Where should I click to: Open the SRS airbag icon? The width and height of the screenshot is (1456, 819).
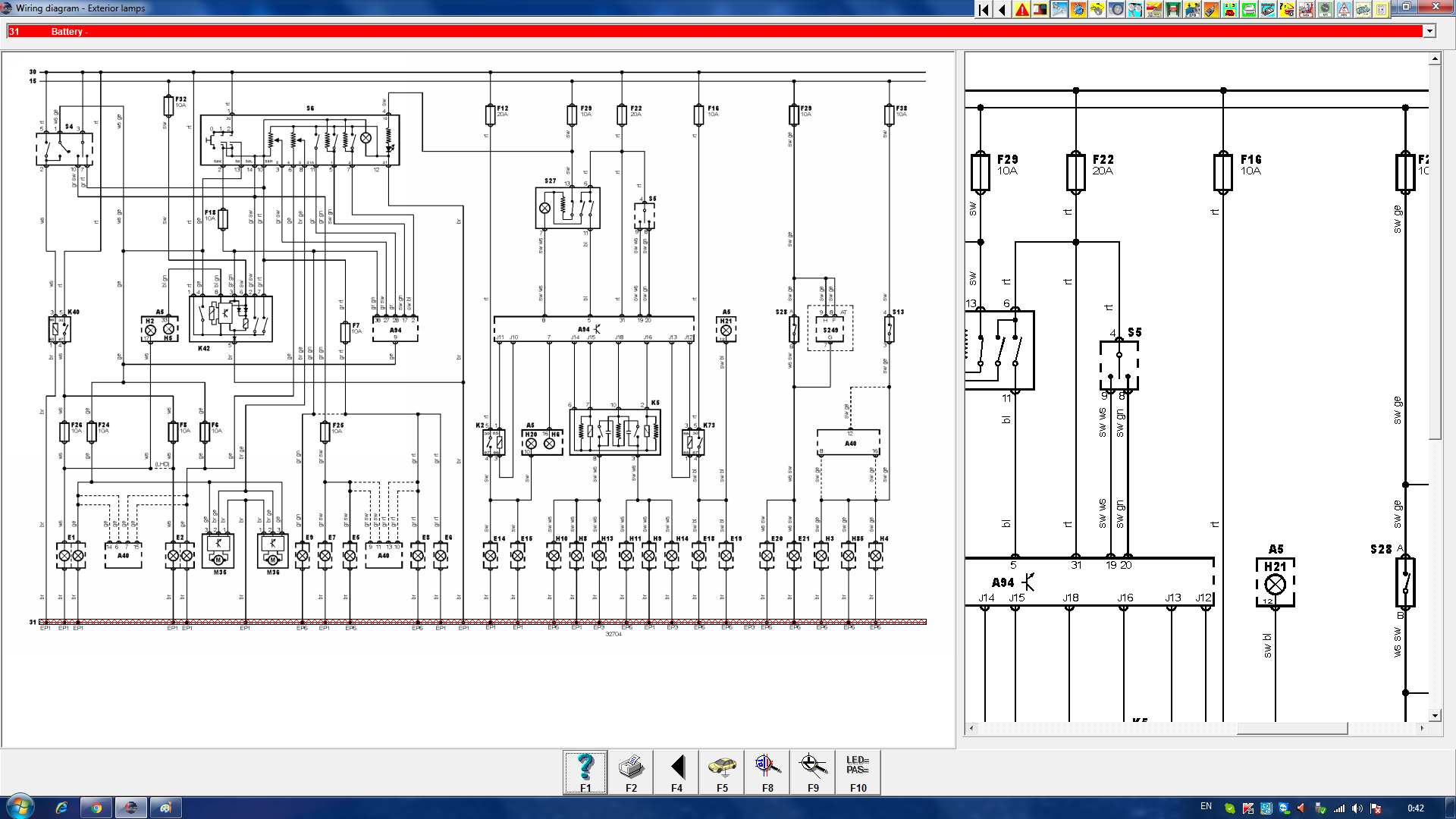[x=1306, y=10]
